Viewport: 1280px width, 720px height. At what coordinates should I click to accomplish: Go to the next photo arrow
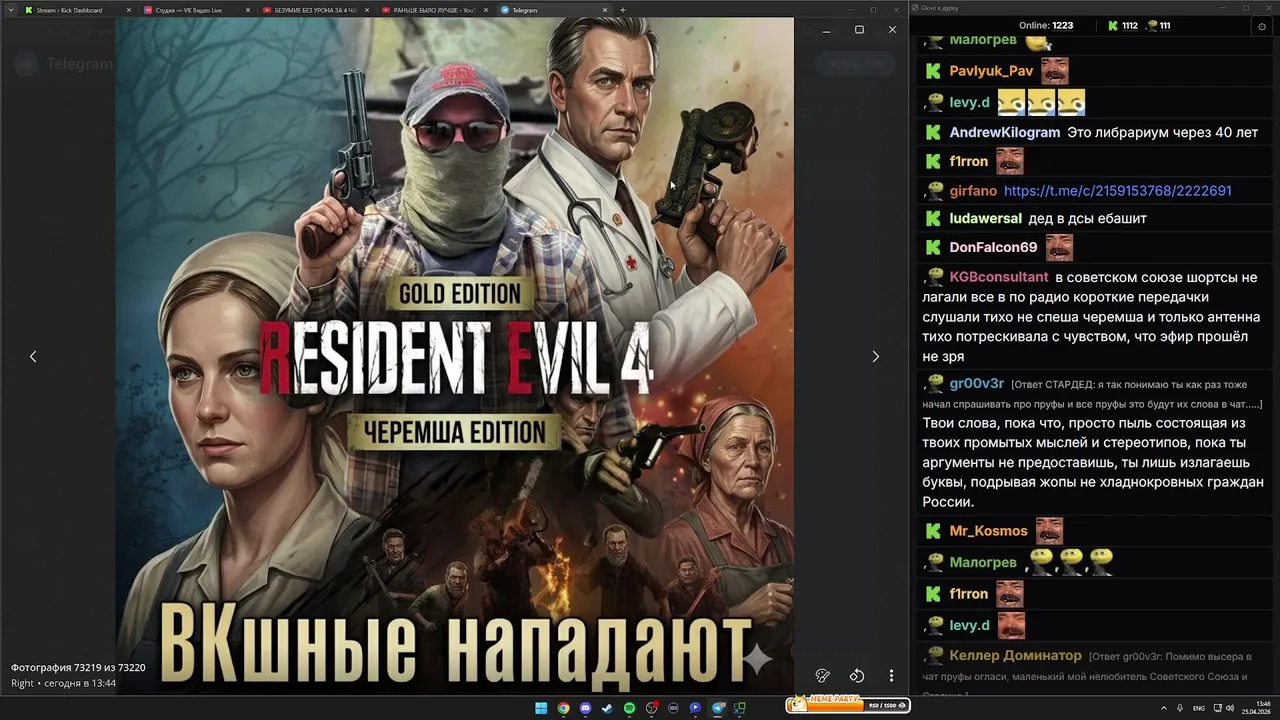pyautogui.click(x=876, y=356)
